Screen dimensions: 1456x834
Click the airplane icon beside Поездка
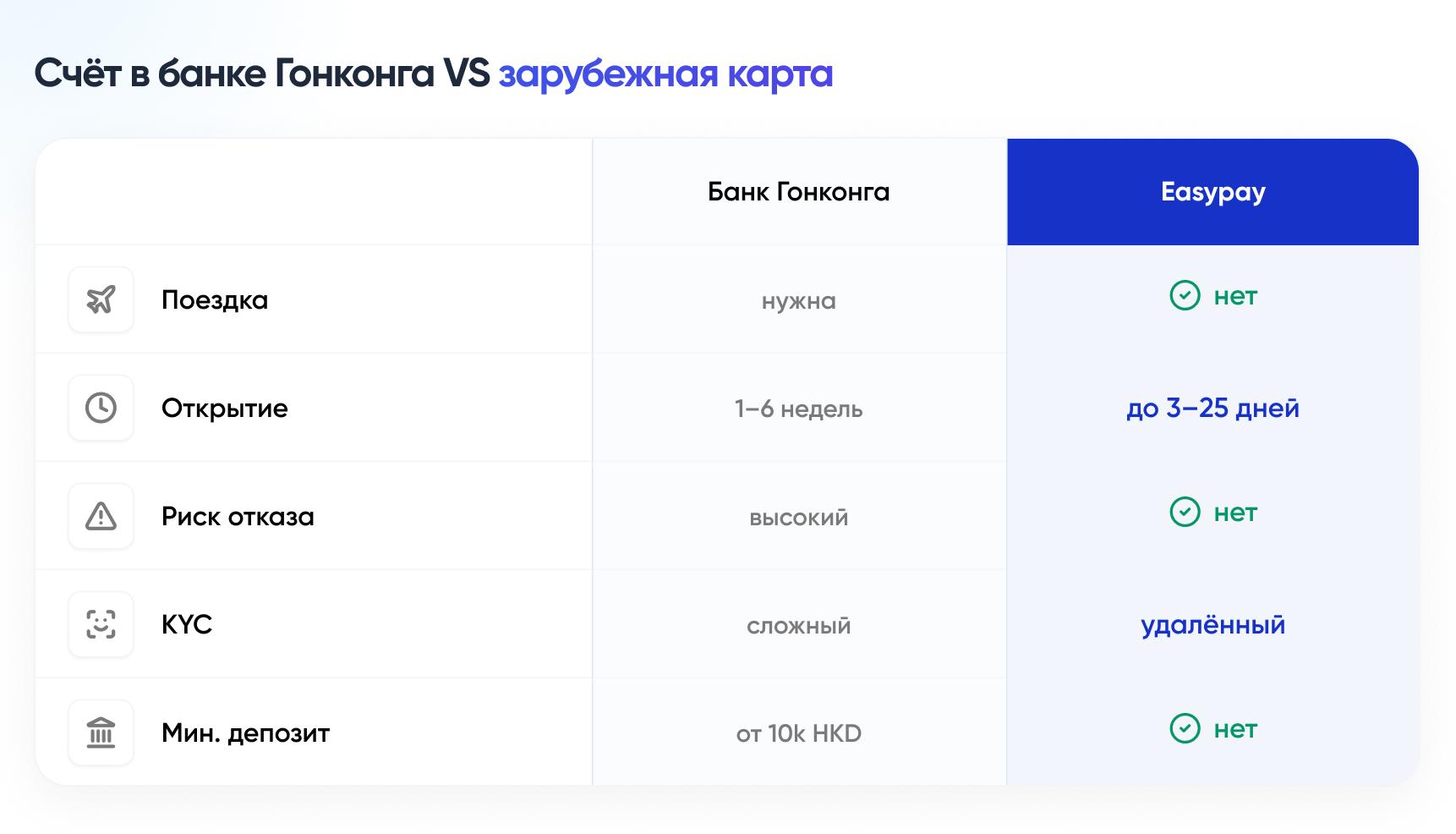pyautogui.click(x=101, y=299)
